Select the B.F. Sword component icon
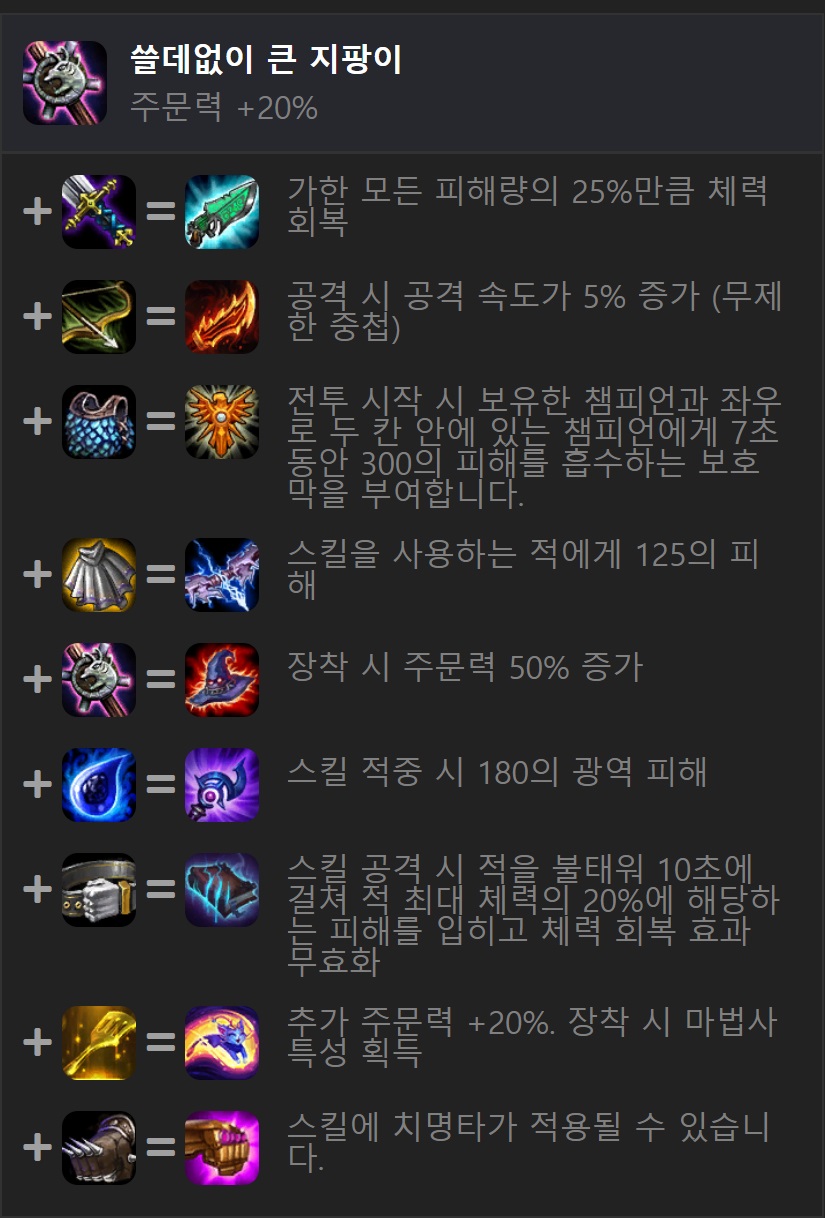Screen dimensions: 825x1218 pos(99,212)
